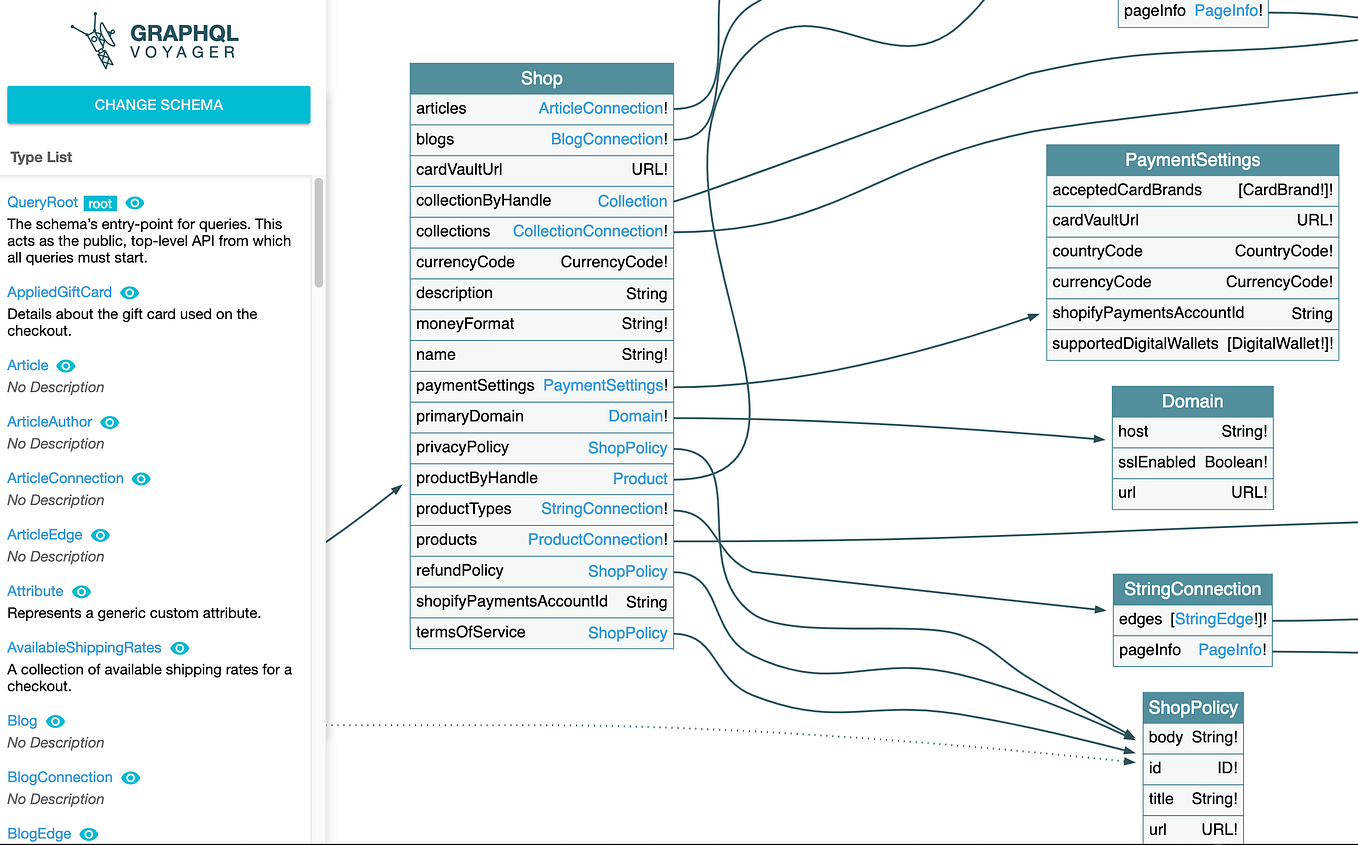Image resolution: width=1358 pixels, height=845 pixels.
Task: Toggle visibility of AvailableShippingRates type
Action: click(179, 648)
